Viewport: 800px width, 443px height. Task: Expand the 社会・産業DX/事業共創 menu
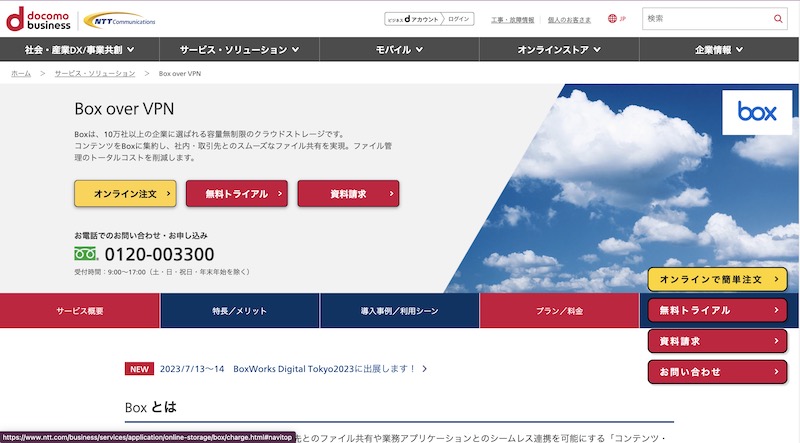(x=80, y=50)
